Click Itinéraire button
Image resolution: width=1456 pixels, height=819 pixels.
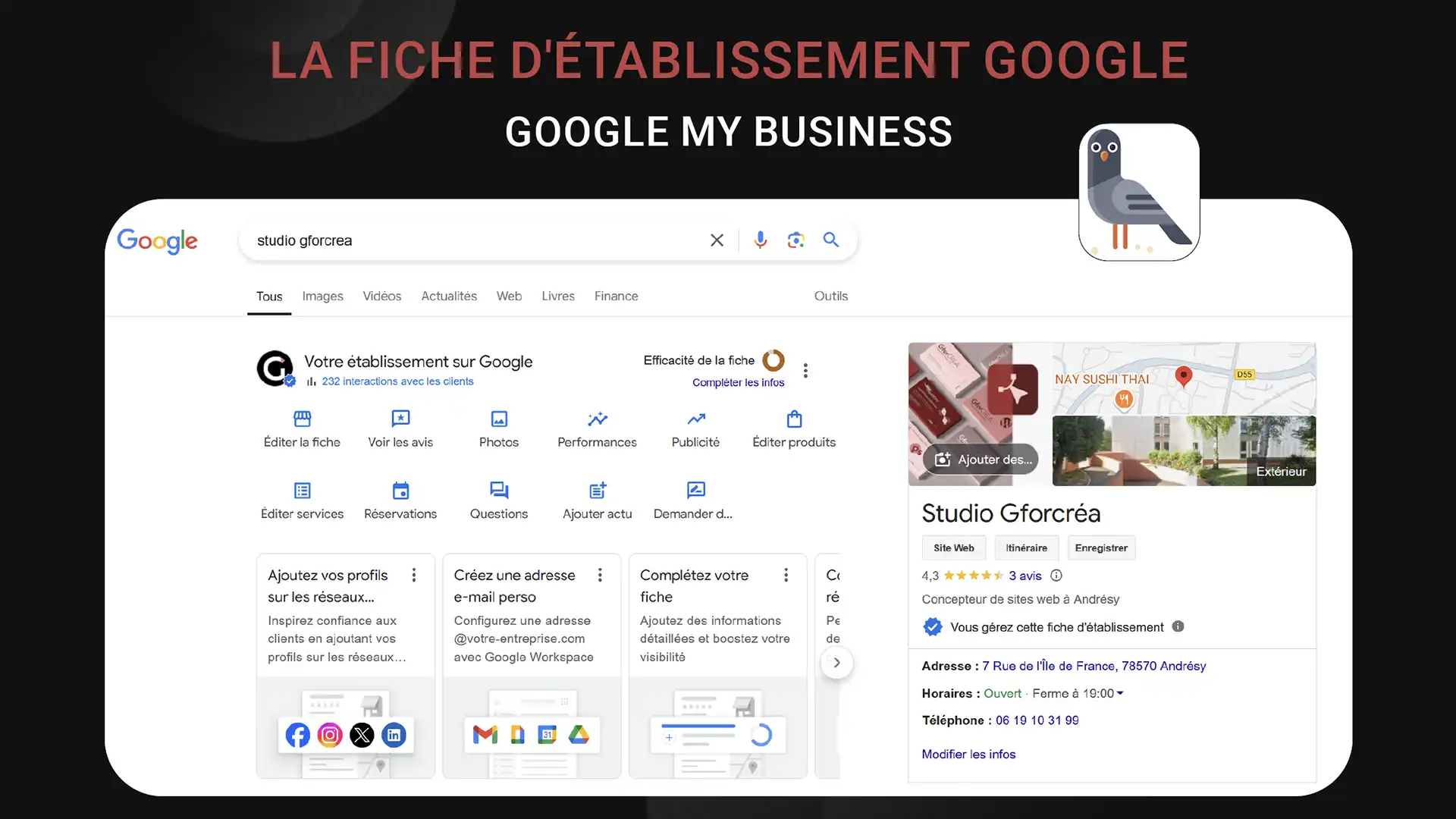[1026, 548]
